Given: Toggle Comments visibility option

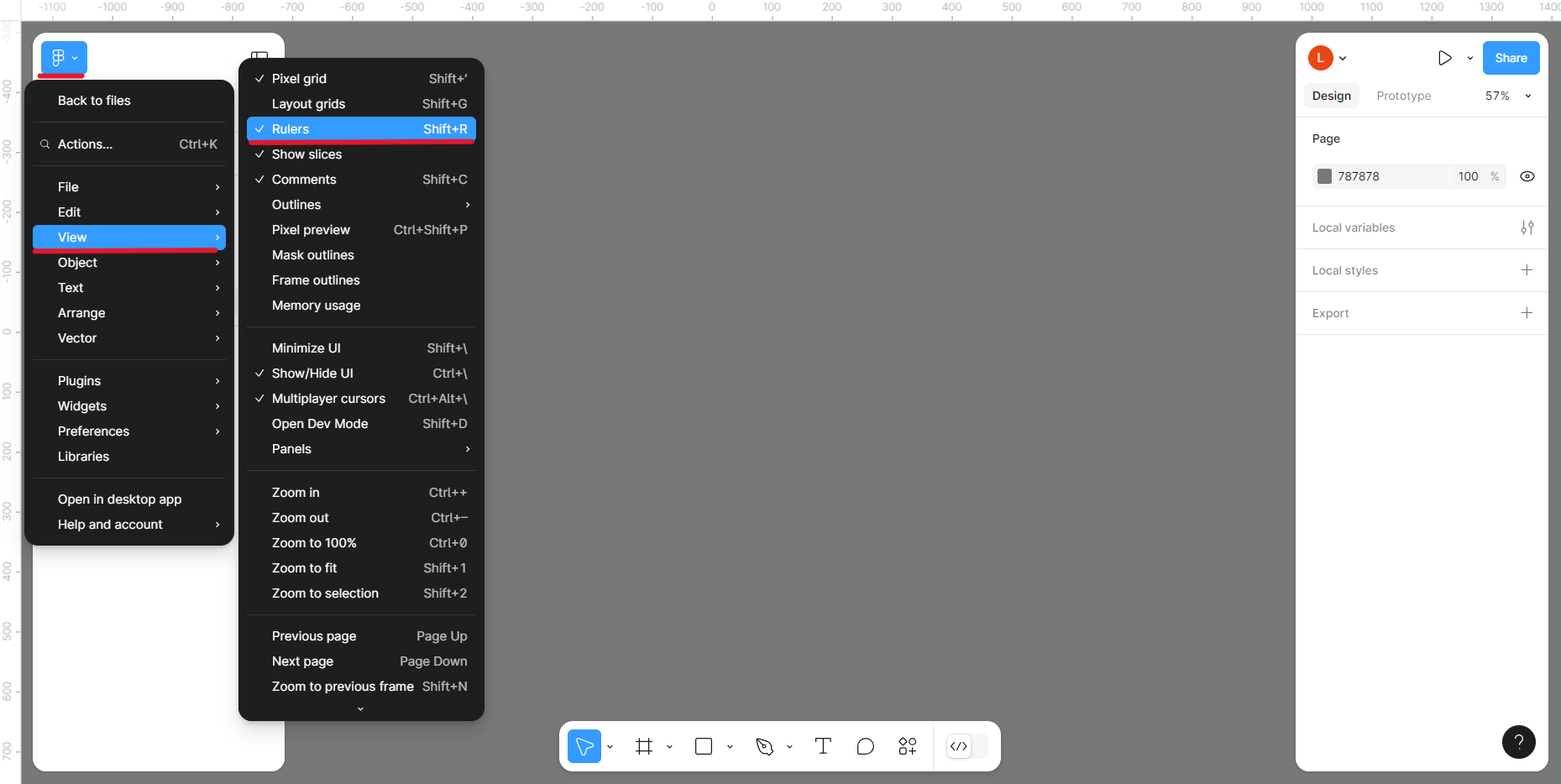Looking at the screenshot, I should click(x=361, y=180).
